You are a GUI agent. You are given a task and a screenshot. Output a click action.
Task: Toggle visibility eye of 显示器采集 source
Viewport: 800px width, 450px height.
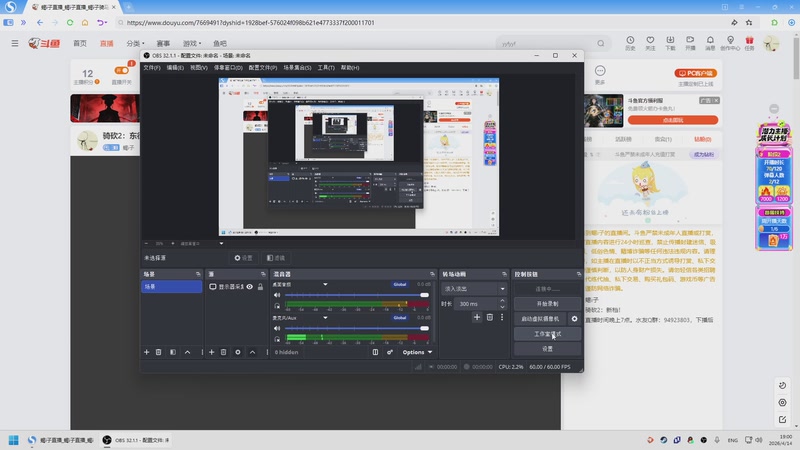[x=251, y=287]
